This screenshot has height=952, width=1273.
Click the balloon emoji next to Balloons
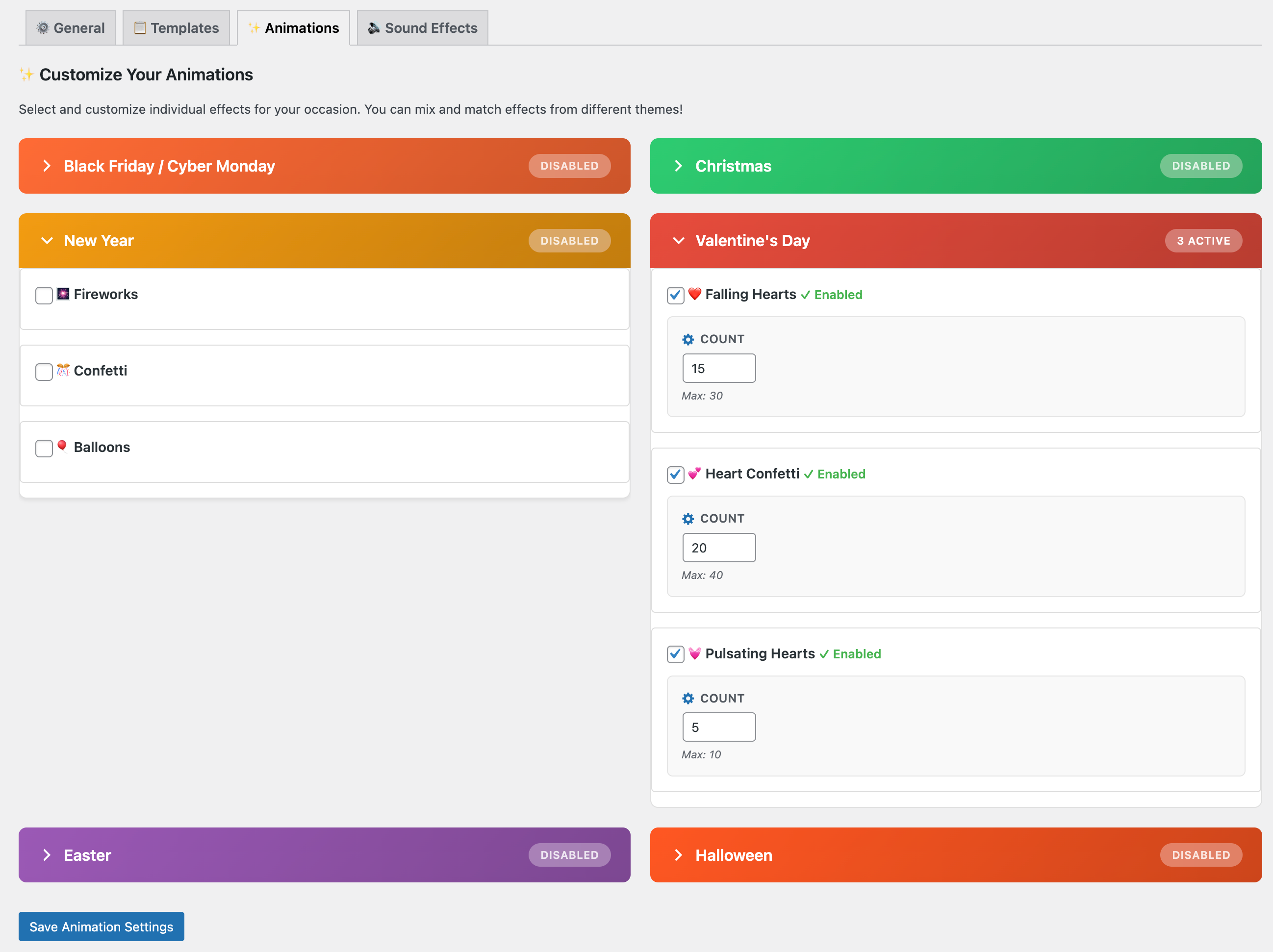[63, 447]
